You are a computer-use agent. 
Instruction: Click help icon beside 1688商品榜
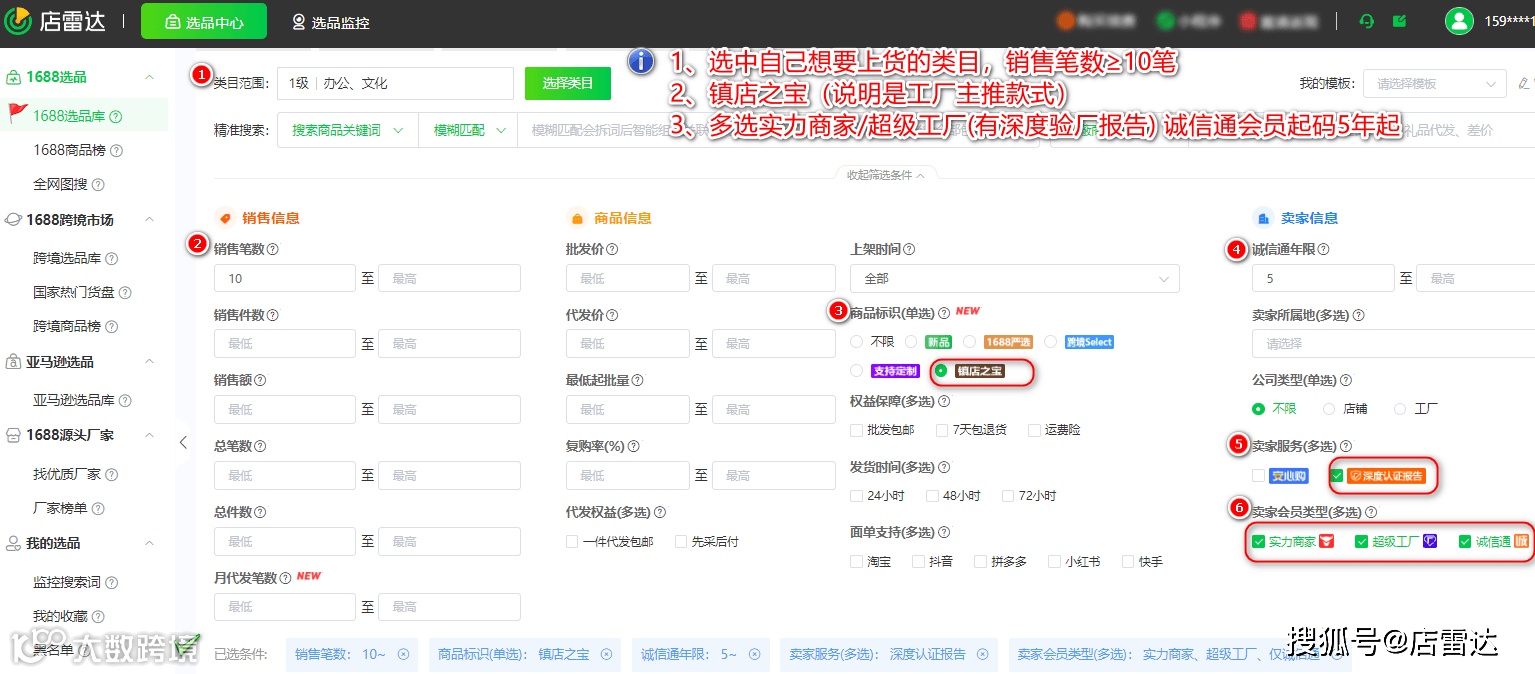116,151
